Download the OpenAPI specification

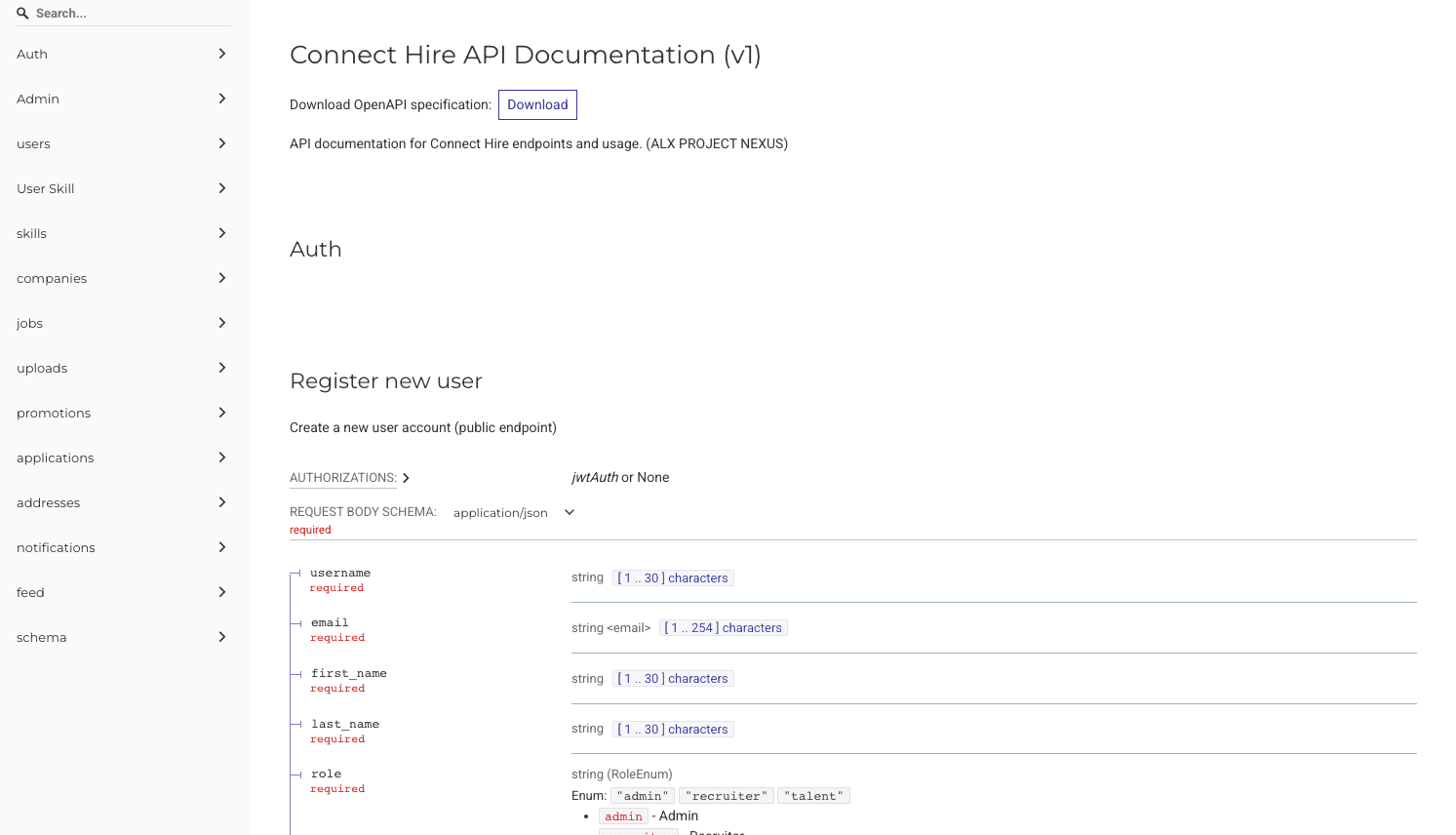click(537, 105)
